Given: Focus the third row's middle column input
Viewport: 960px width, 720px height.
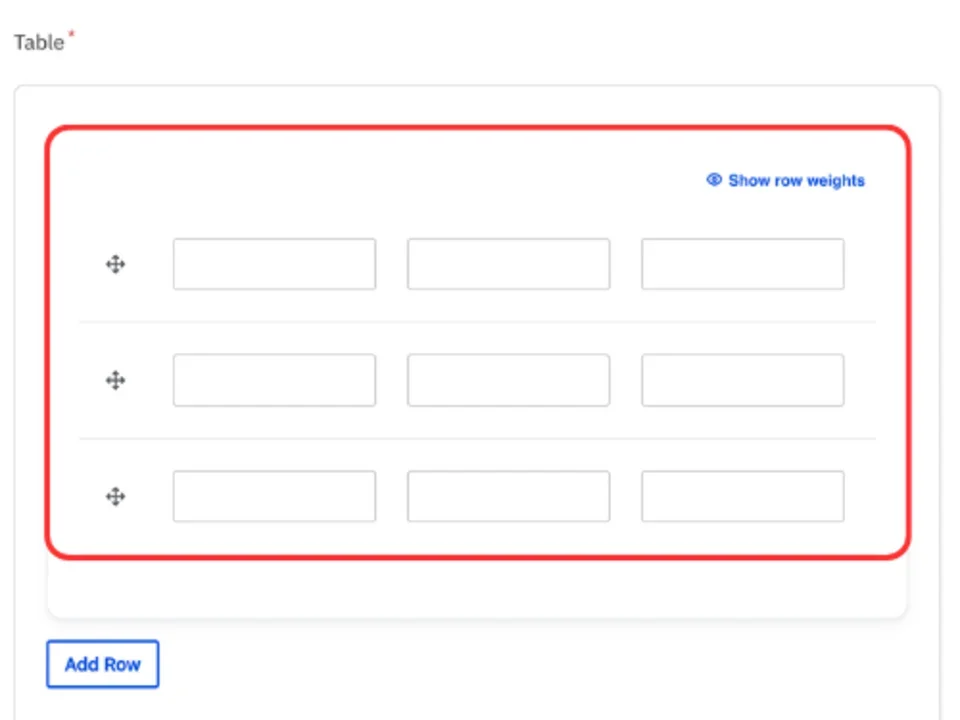Looking at the screenshot, I should 508,496.
